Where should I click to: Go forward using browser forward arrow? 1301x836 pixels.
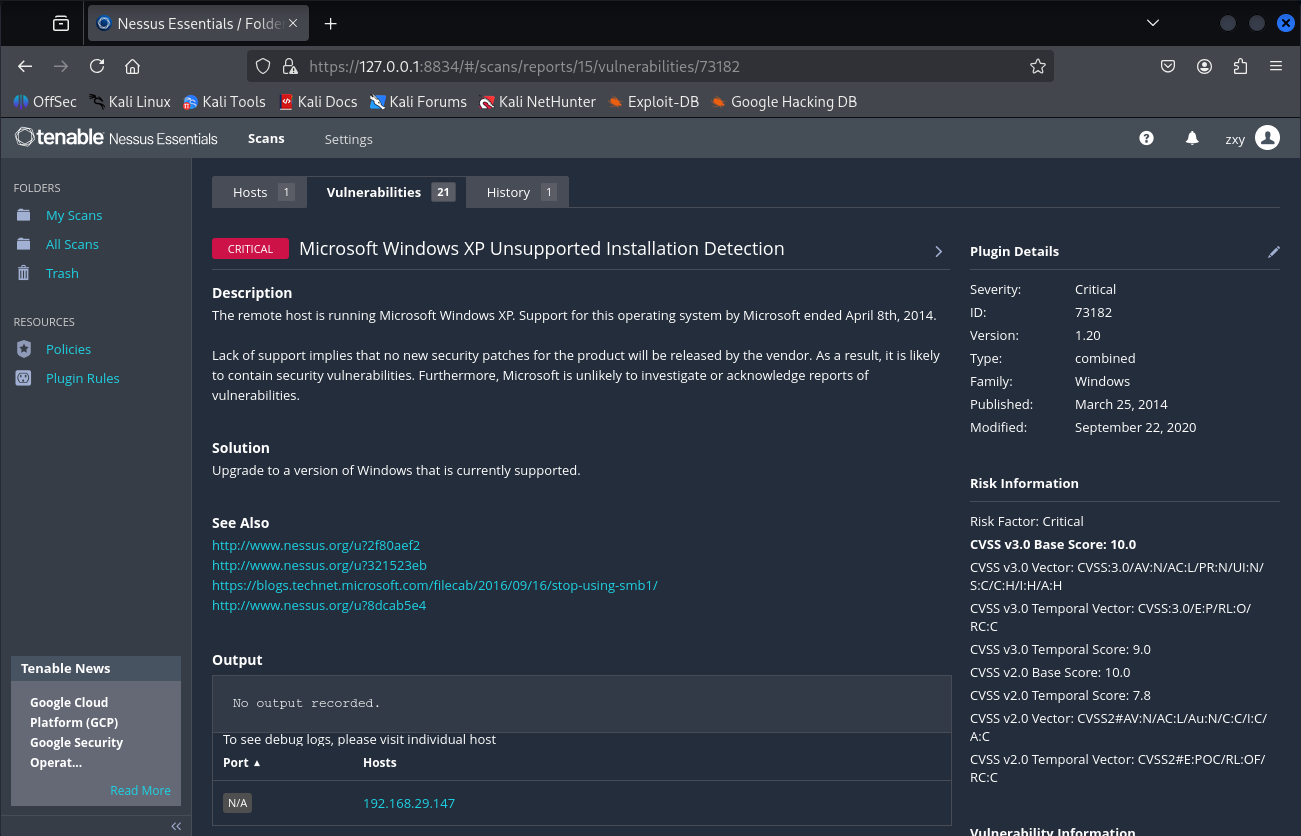point(61,66)
